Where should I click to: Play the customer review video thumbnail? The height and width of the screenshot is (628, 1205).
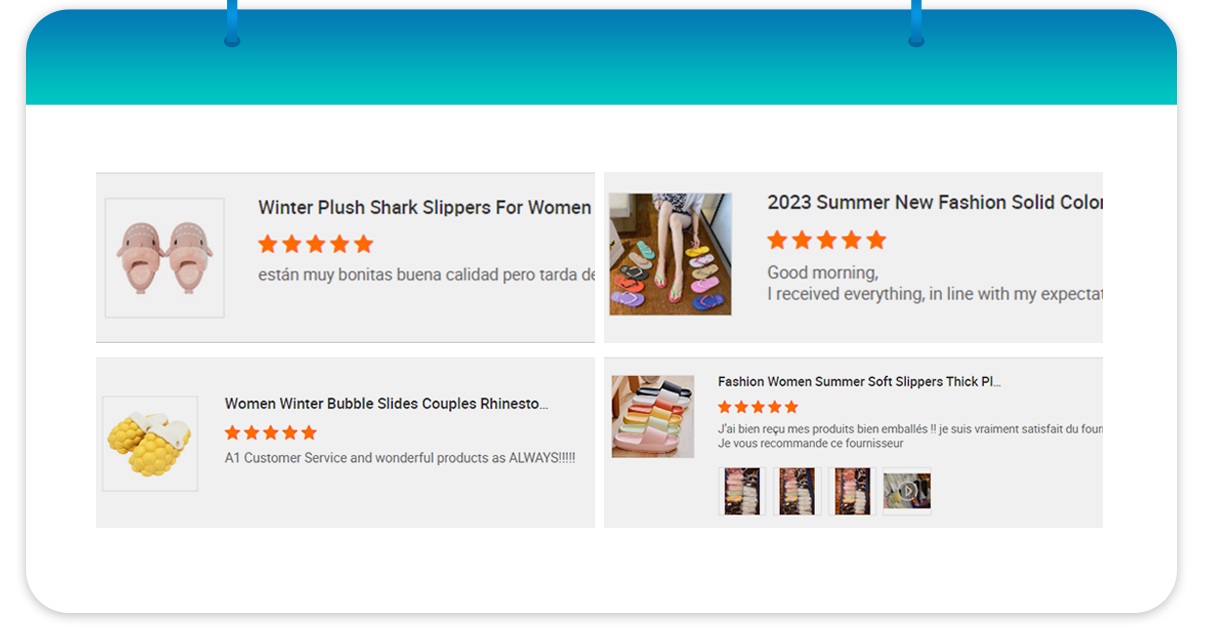[907, 491]
